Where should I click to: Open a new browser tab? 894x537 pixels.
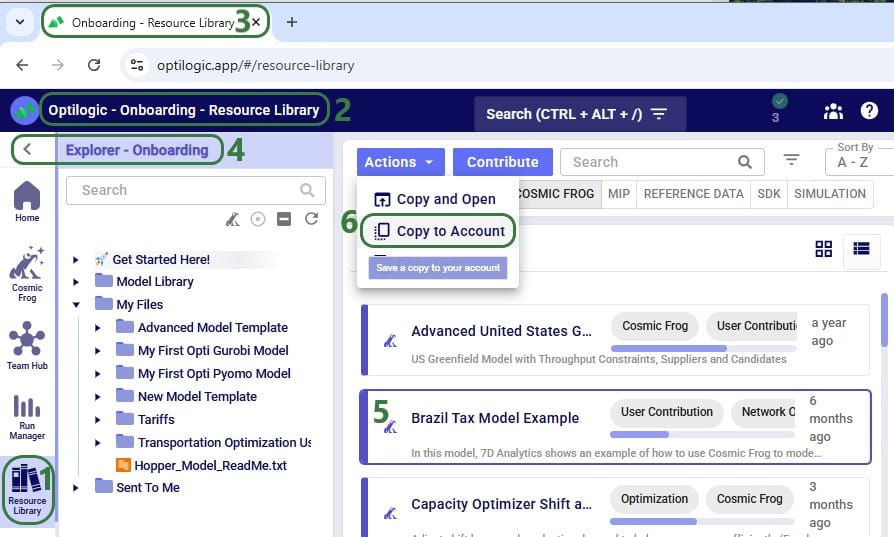pyautogui.click(x=291, y=22)
